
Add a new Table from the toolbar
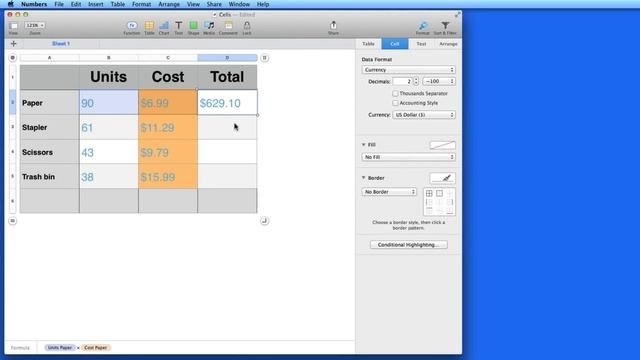tap(149, 28)
